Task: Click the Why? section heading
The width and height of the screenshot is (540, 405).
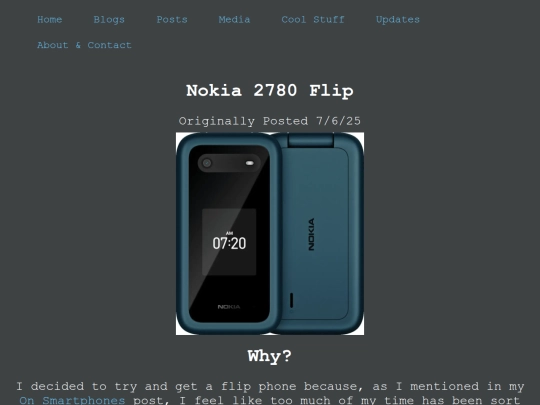Action: [x=270, y=356]
